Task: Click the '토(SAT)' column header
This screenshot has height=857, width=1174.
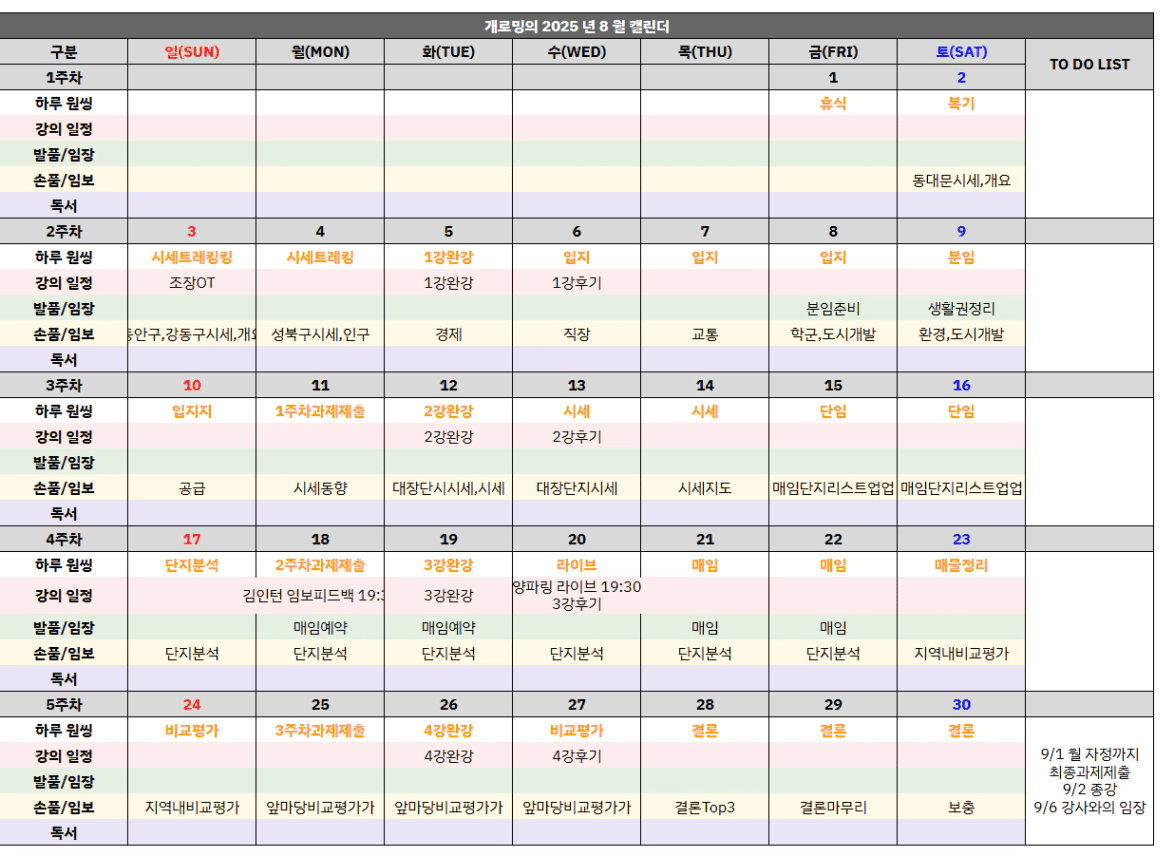Action: (x=961, y=52)
